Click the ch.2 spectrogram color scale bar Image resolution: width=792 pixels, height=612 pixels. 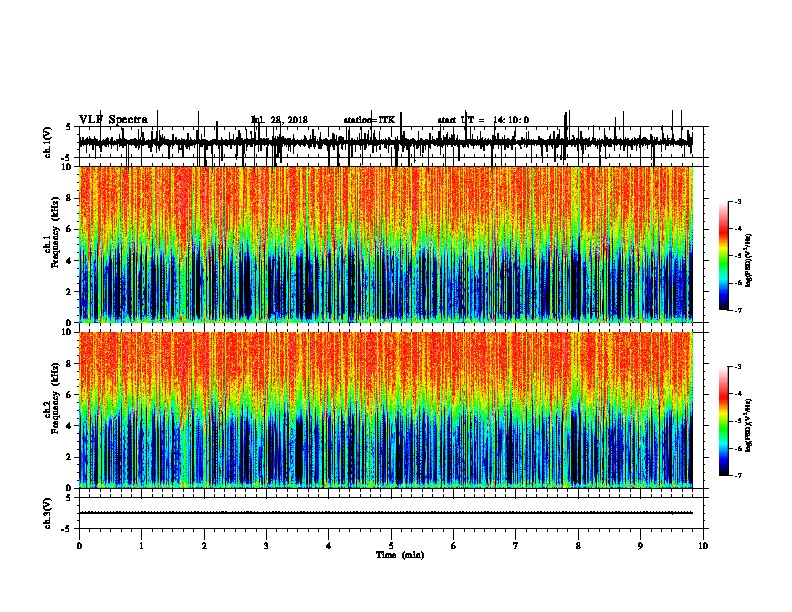(x=724, y=421)
